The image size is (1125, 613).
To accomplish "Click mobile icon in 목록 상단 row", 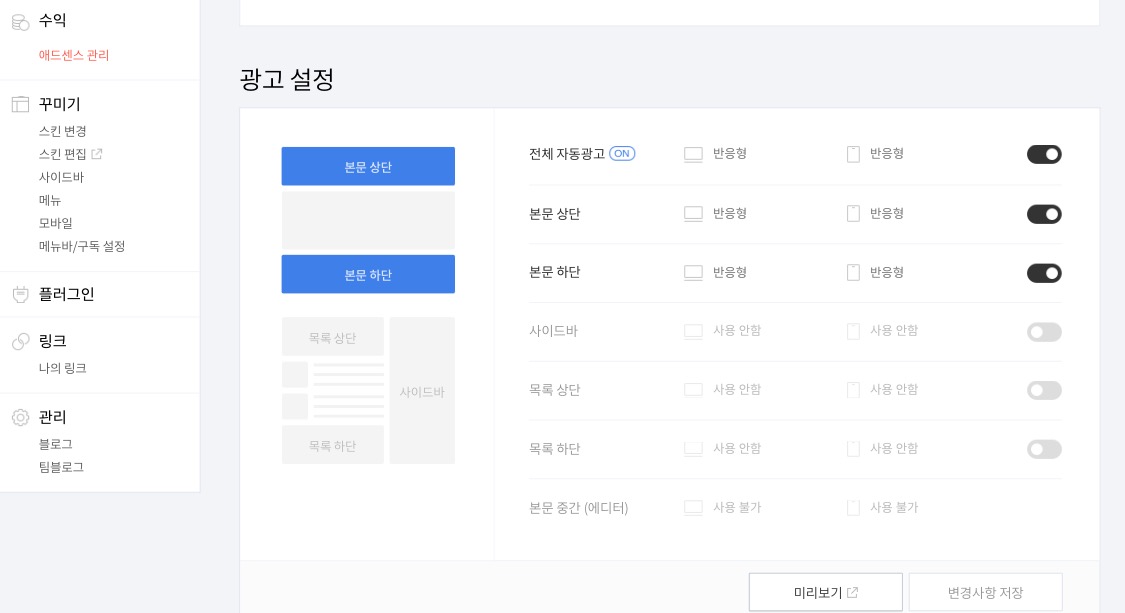I will 853,390.
